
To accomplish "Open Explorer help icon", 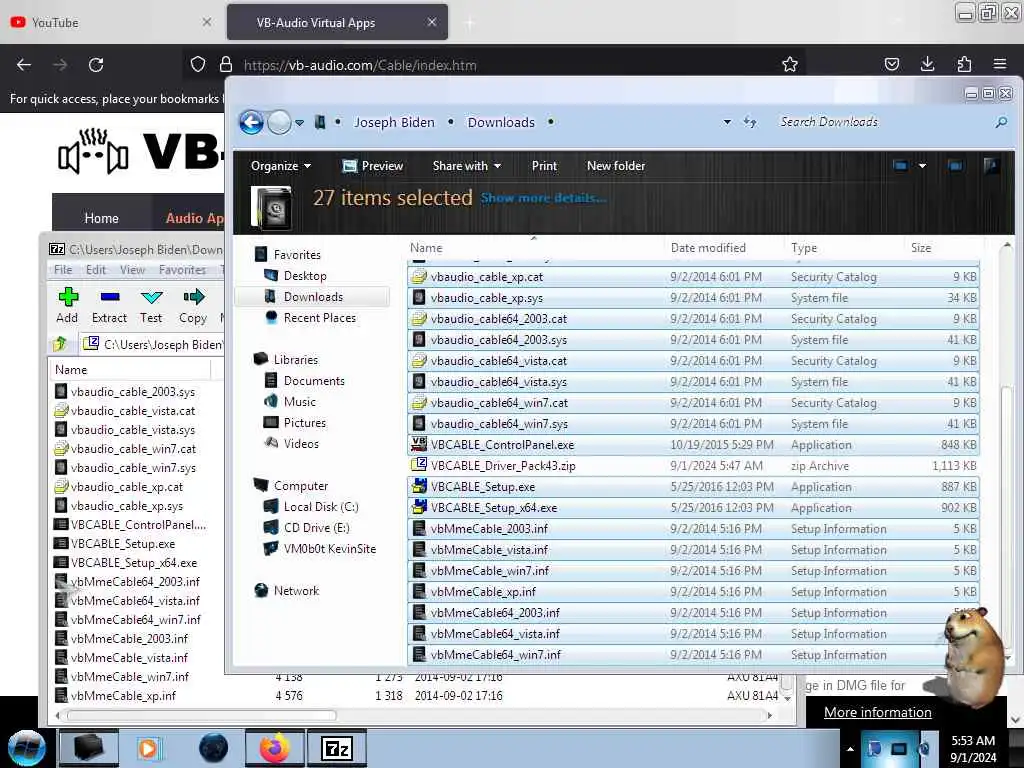I will point(991,166).
